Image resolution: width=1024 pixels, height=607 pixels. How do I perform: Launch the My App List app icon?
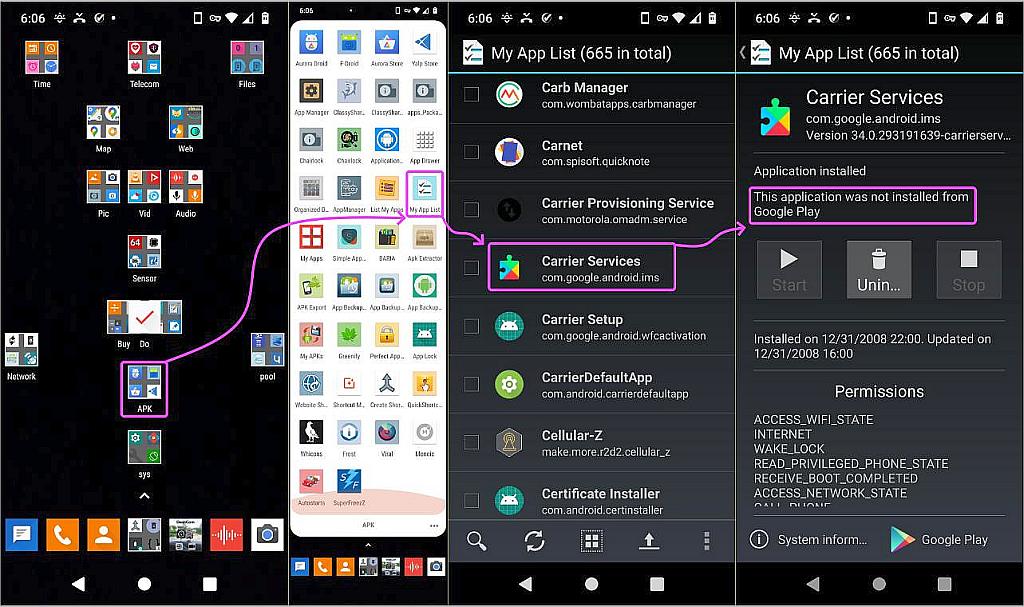(x=424, y=189)
